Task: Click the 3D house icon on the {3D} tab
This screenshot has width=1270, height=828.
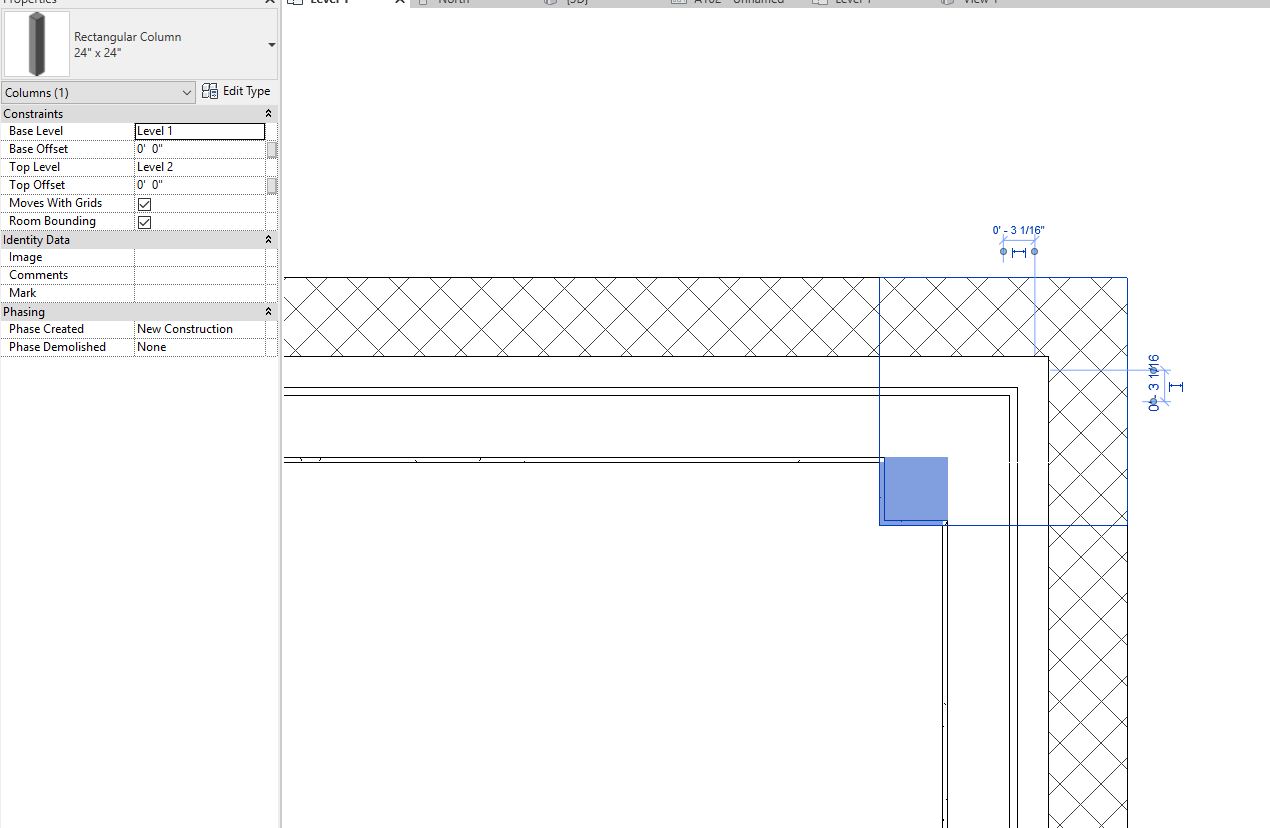Action: tap(548, 2)
